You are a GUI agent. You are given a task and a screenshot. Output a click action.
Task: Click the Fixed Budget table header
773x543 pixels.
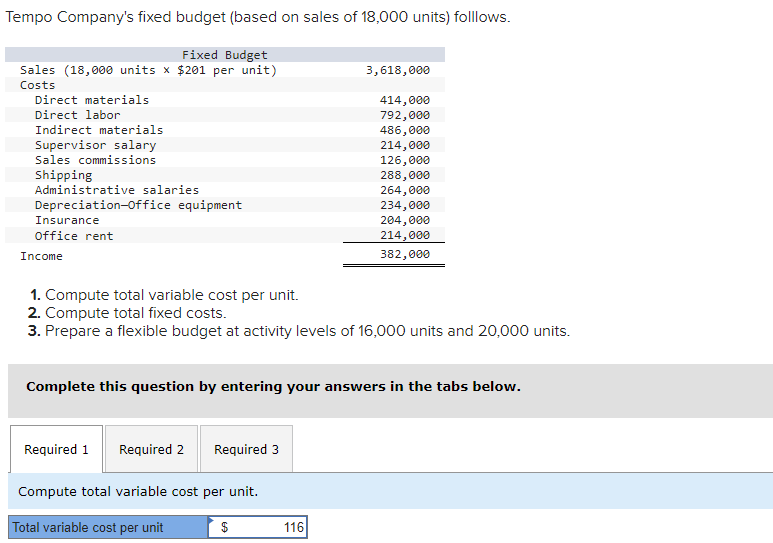click(225, 55)
